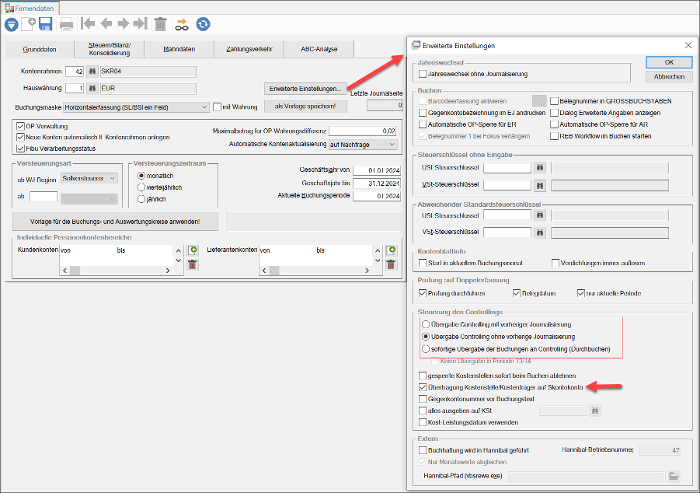Go to the next record arrow

click(x=123, y=24)
